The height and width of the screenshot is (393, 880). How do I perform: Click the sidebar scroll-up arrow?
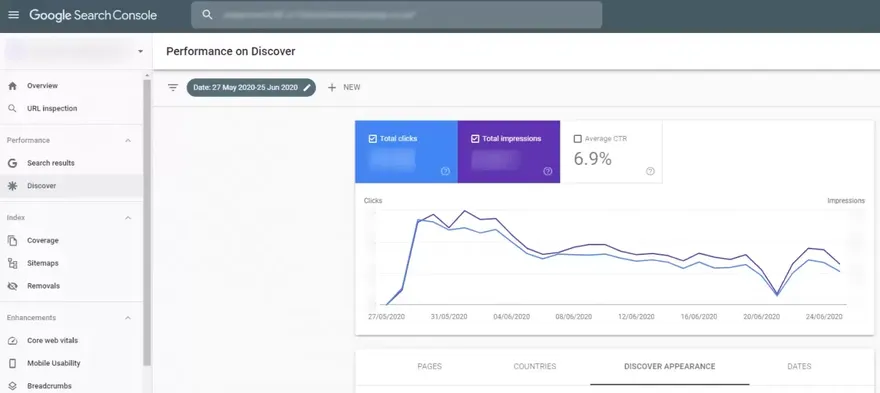tap(147, 75)
